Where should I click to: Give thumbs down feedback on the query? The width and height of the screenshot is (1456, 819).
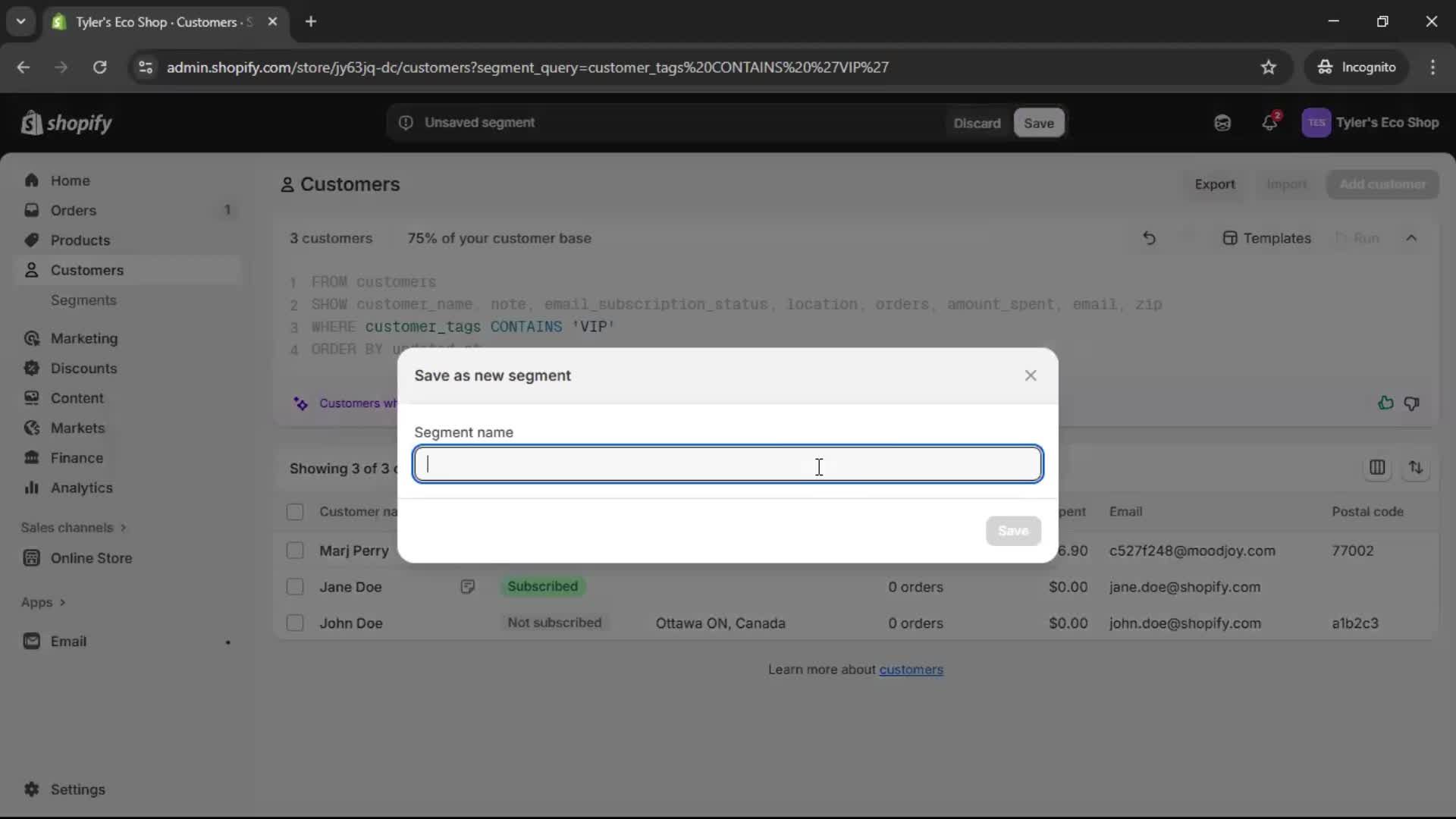(x=1413, y=403)
